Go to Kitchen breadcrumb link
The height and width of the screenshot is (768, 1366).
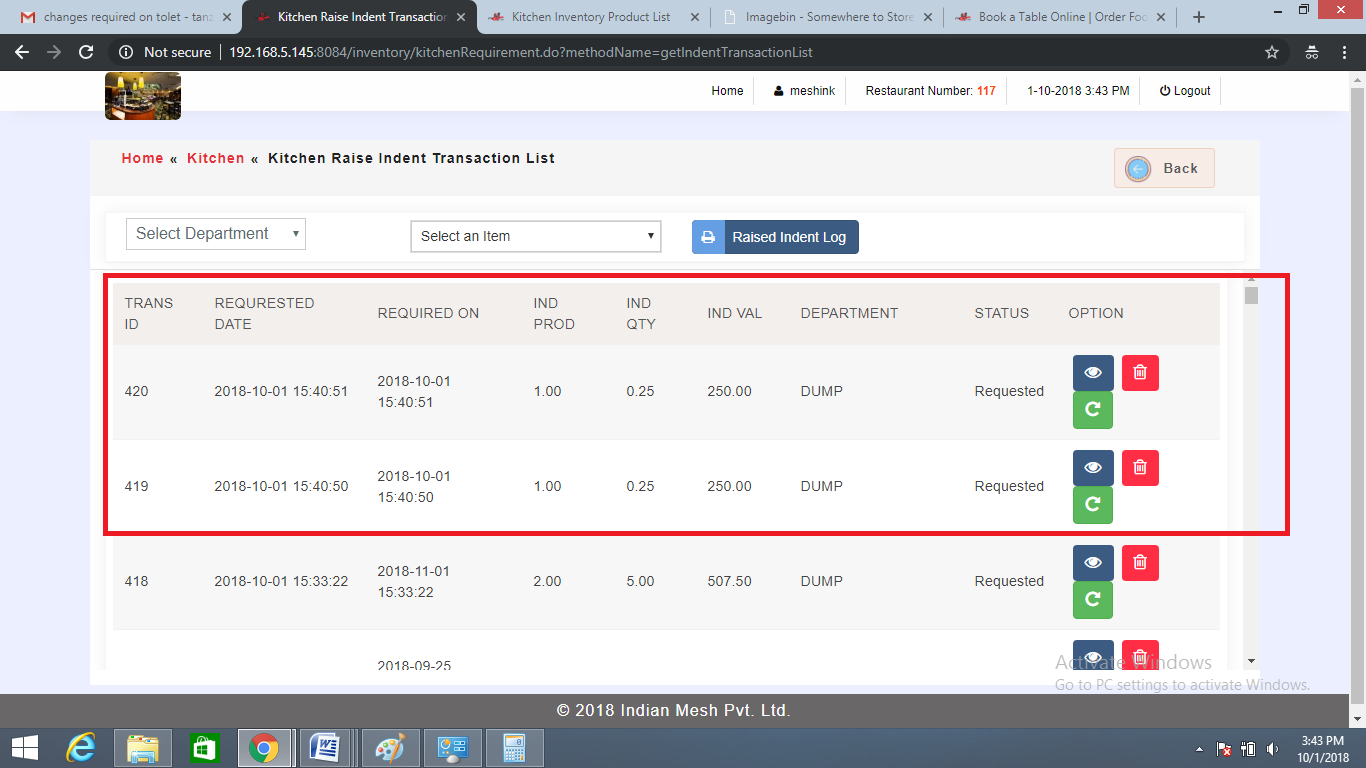coord(215,158)
